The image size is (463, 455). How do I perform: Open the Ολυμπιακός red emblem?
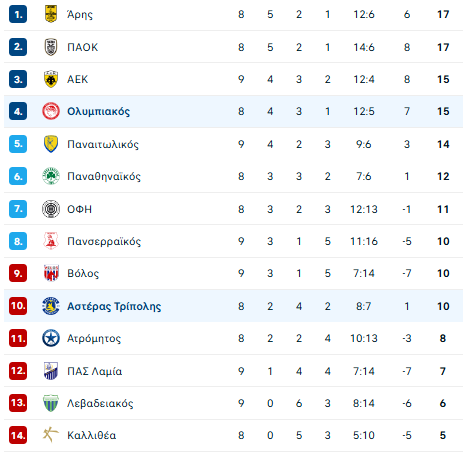coord(51,111)
